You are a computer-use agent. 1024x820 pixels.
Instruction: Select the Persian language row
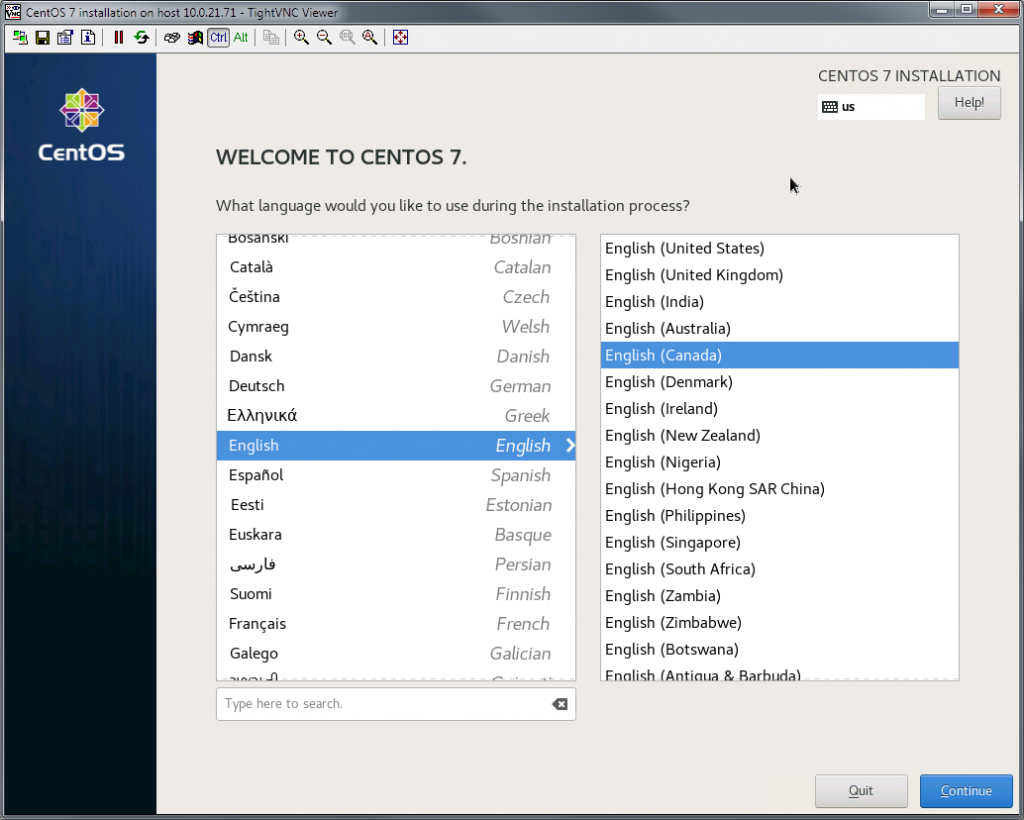click(x=396, y=564)
